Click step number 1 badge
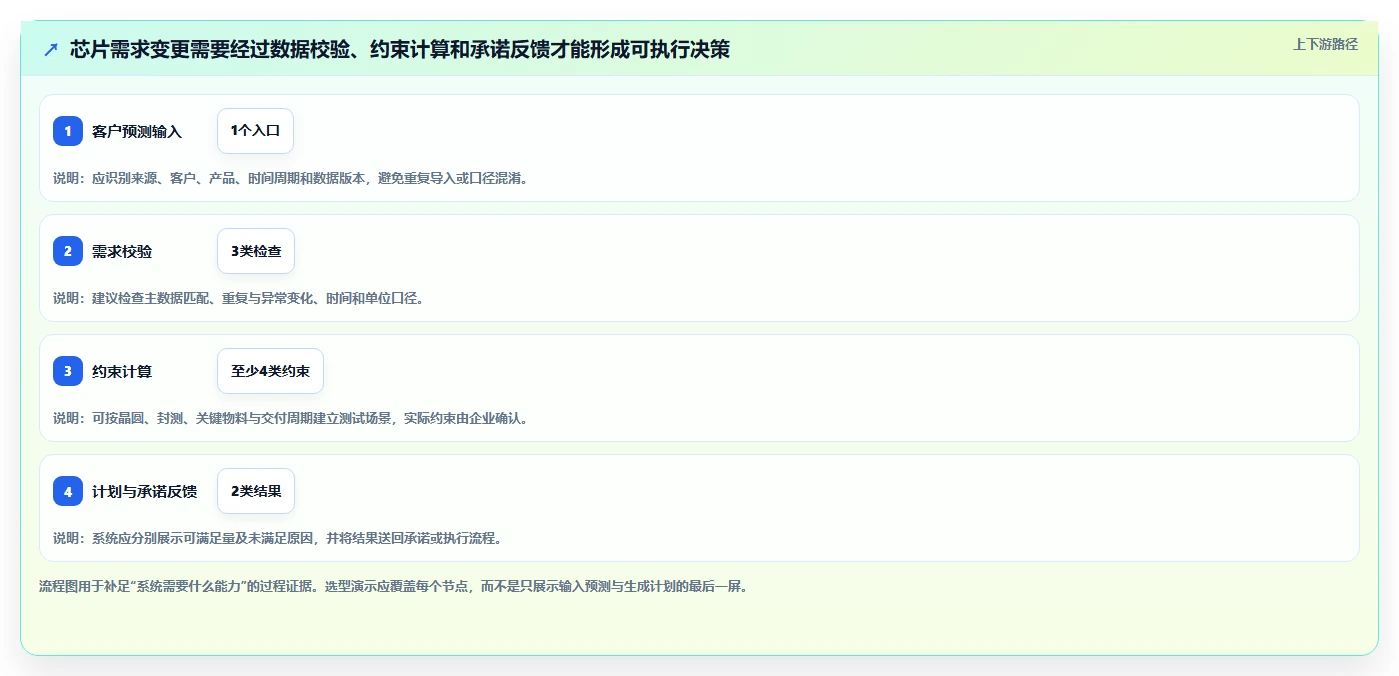The image size is (1399, 676). tap(68, 131)
